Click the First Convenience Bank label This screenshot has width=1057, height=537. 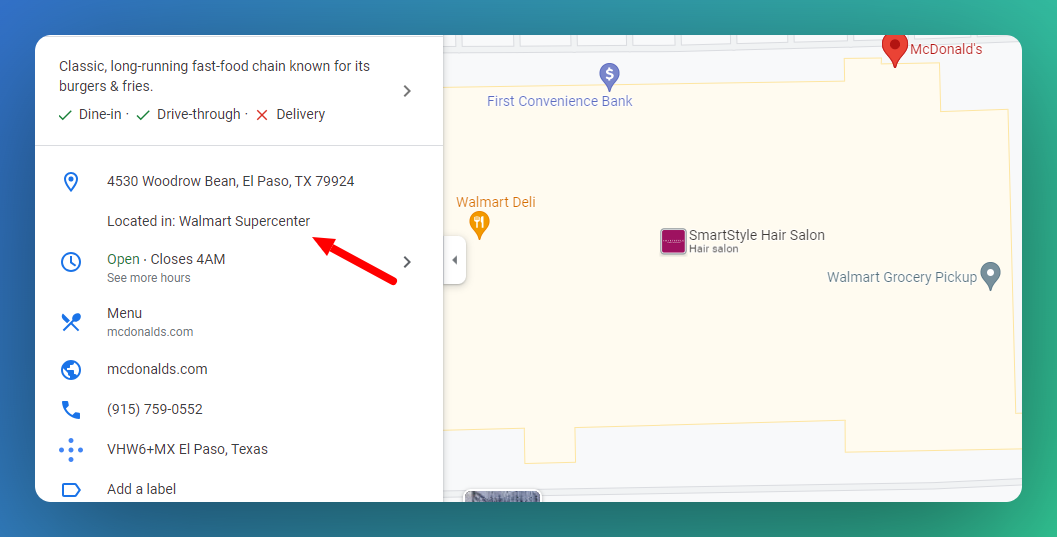pos(560,101)
